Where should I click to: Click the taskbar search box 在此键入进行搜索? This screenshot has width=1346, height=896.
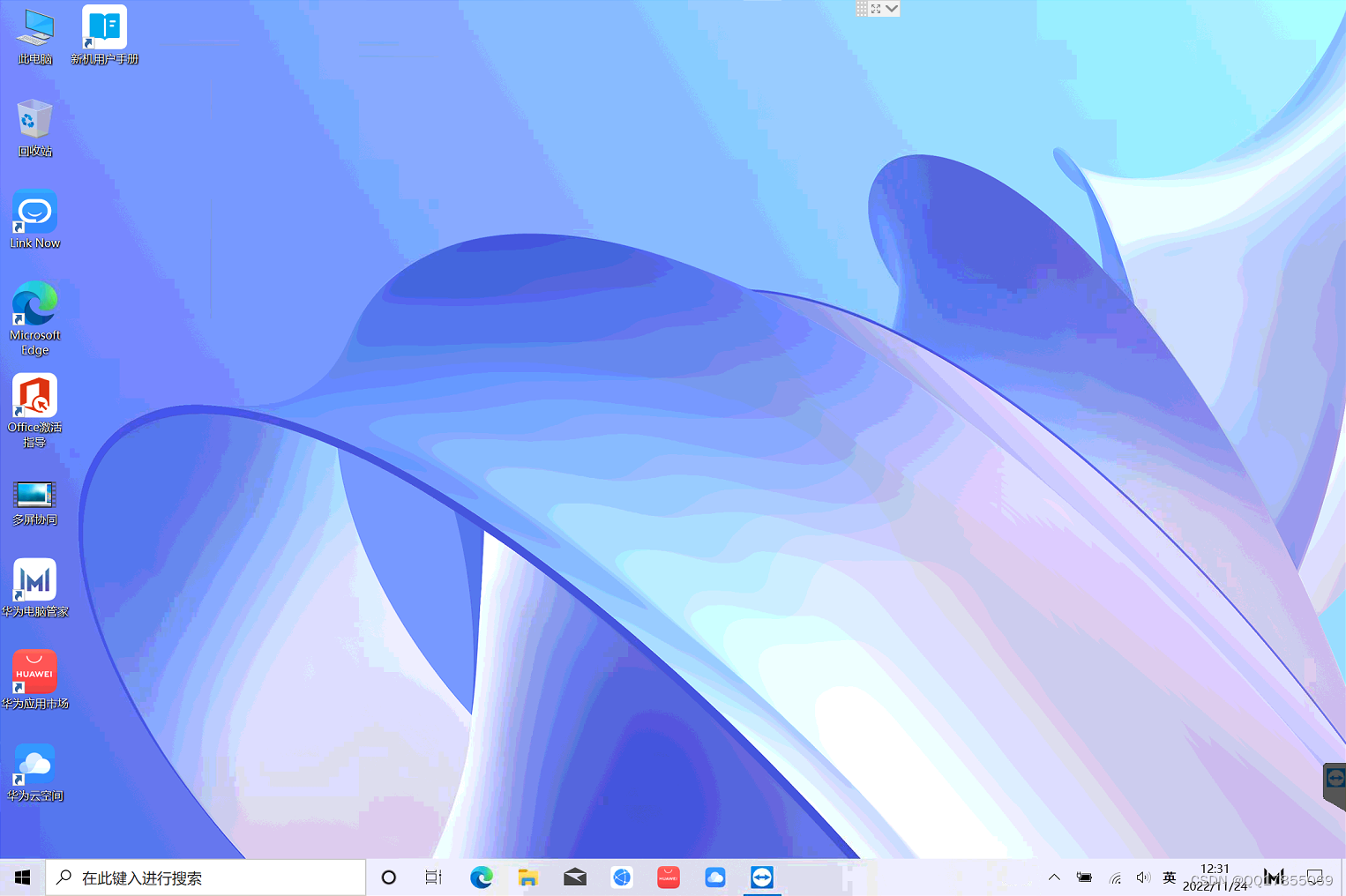[206, 877]
